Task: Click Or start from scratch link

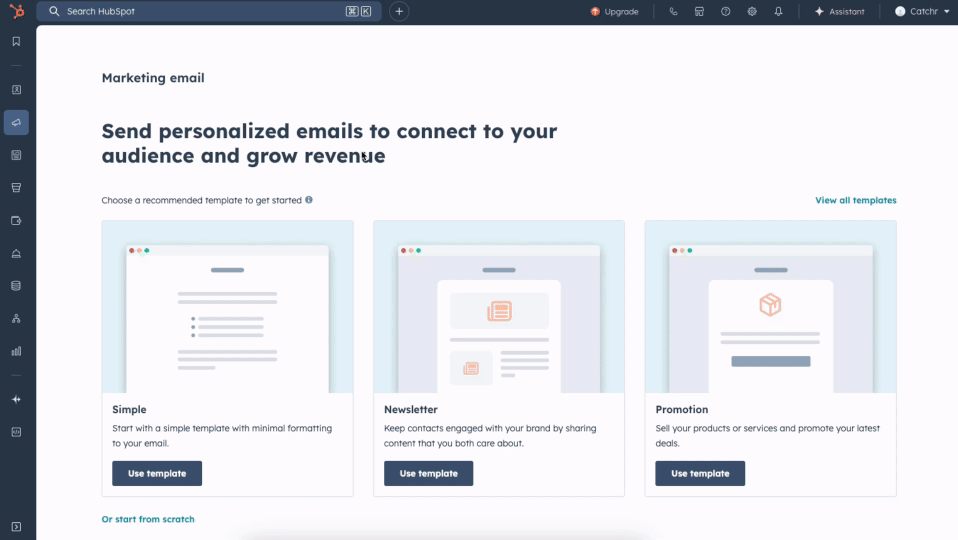Action: (148, 519)
